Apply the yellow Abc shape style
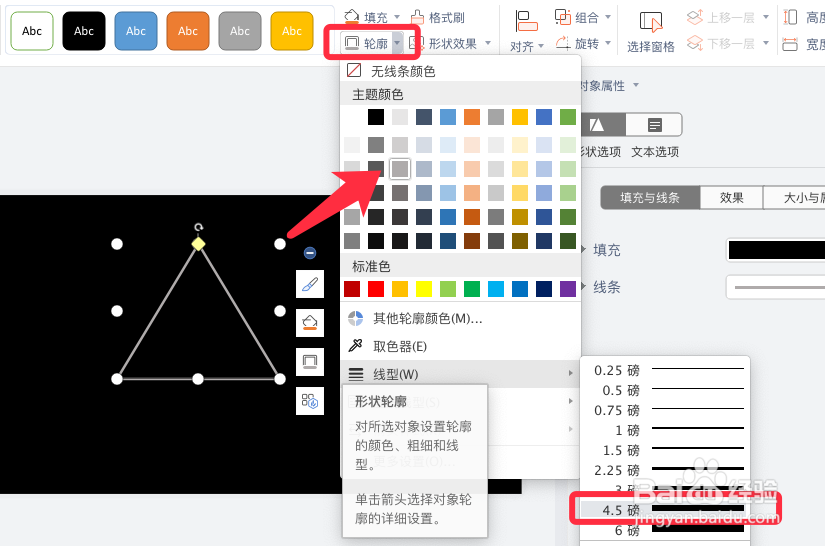 point(292,31)
